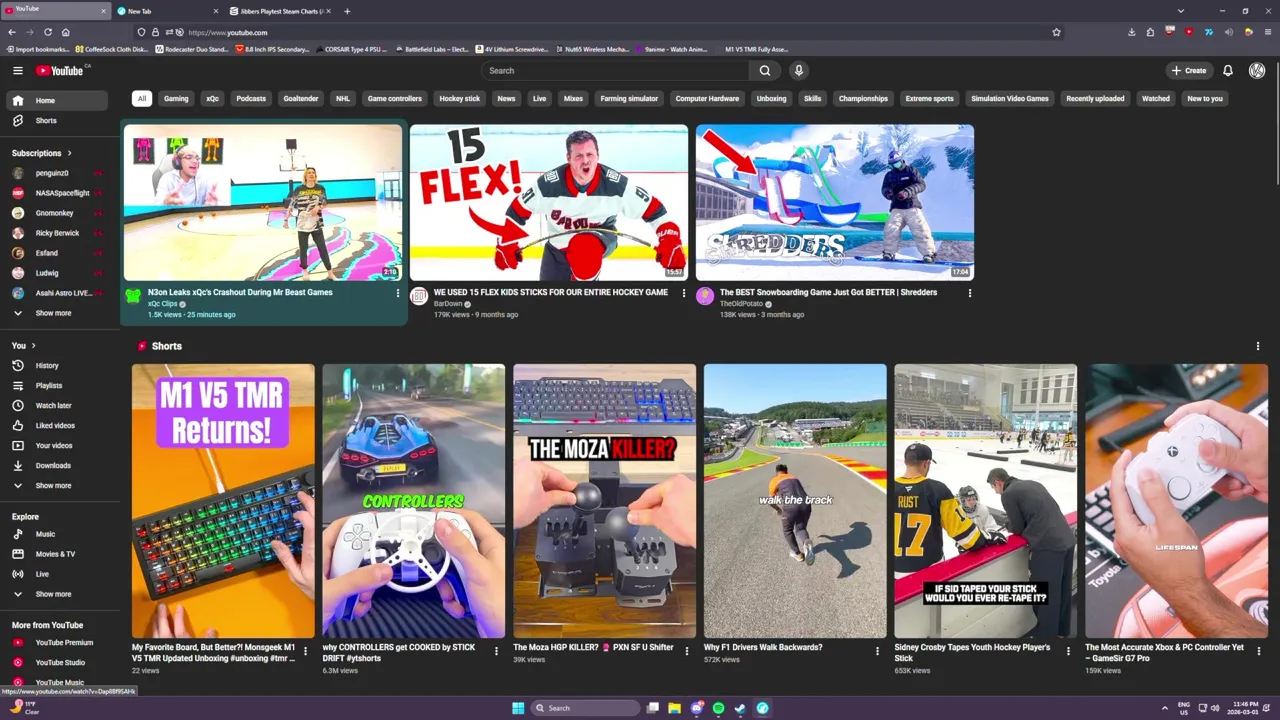Open xQc Clips channel link
The width and height of the screenshot is (1280, 720).
(x=162, y=304)
